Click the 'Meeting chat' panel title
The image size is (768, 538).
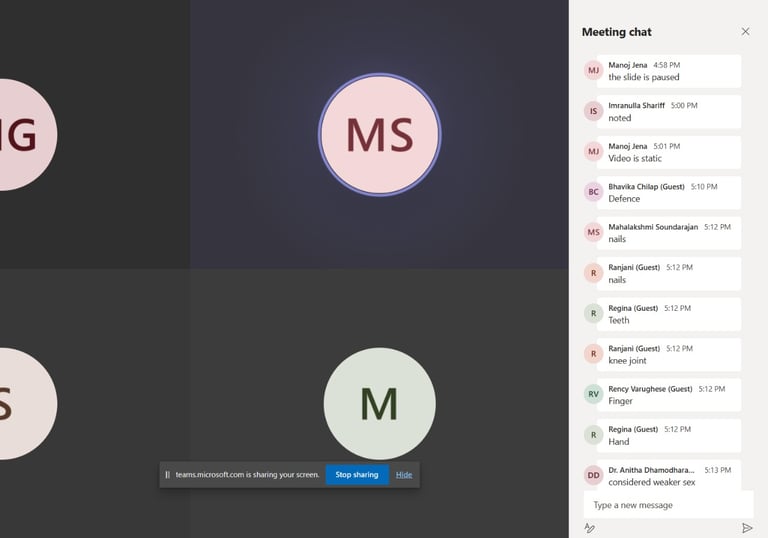[617, 32]
